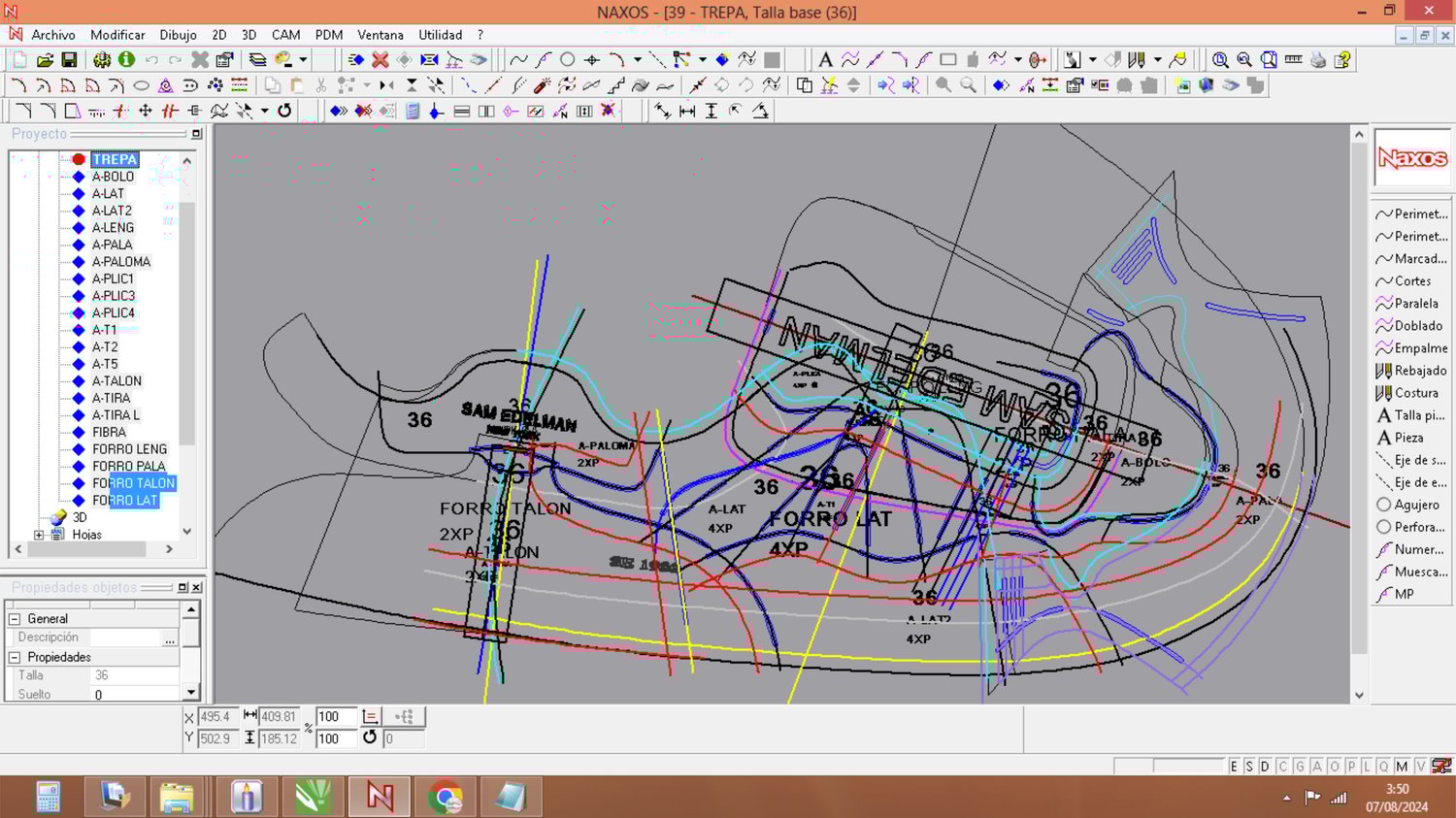Click the crosshair point tool icon
This screenshot has width=1456, height=818.
coord(592,60)
